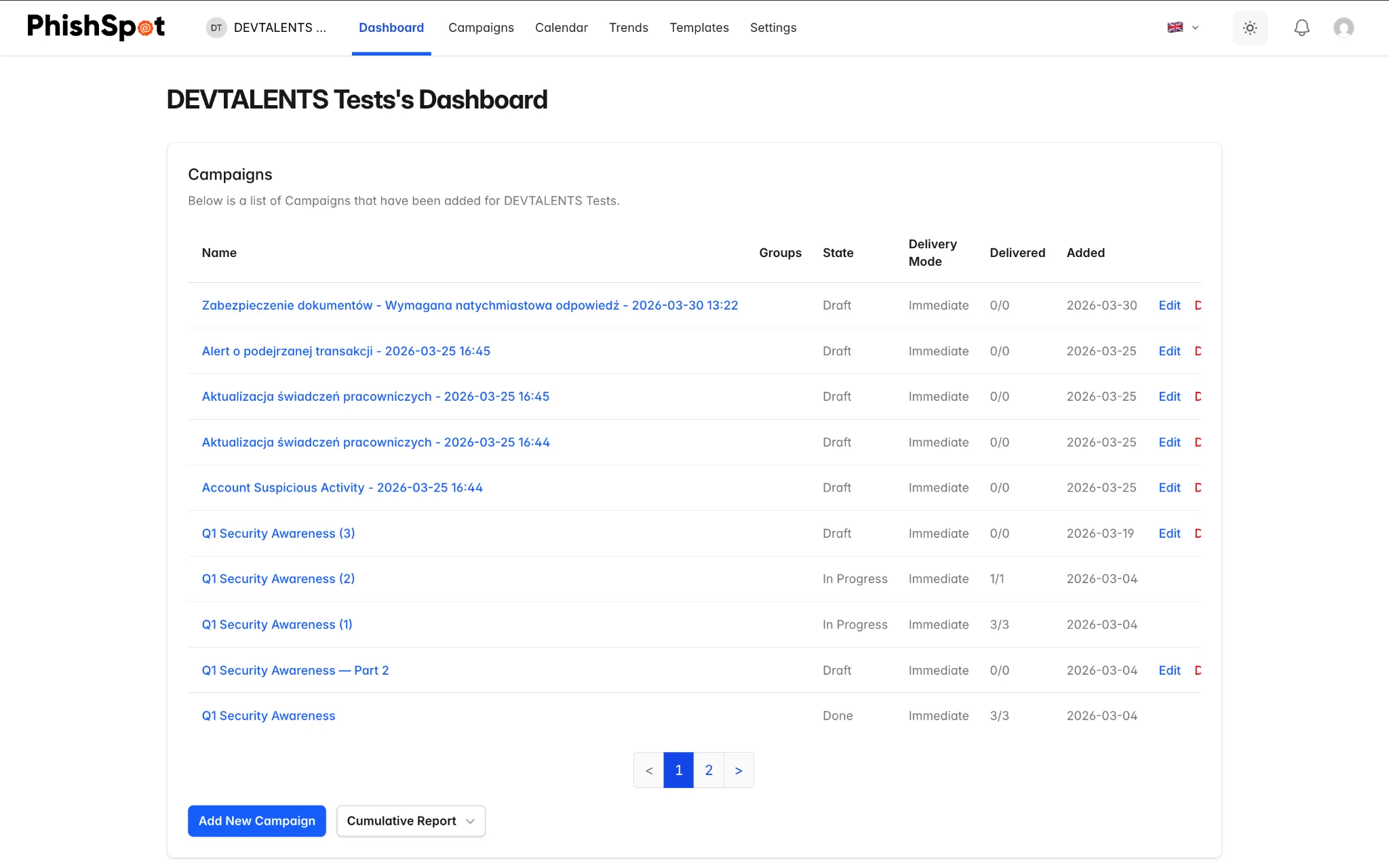Edit the Alert o podejrzanej transakcji campaign
Screen dimensions: 1389x868
point(1169,351)
